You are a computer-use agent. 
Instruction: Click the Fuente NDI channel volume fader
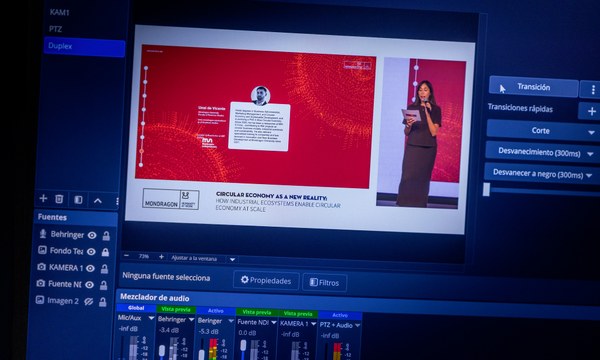(243, 345)
